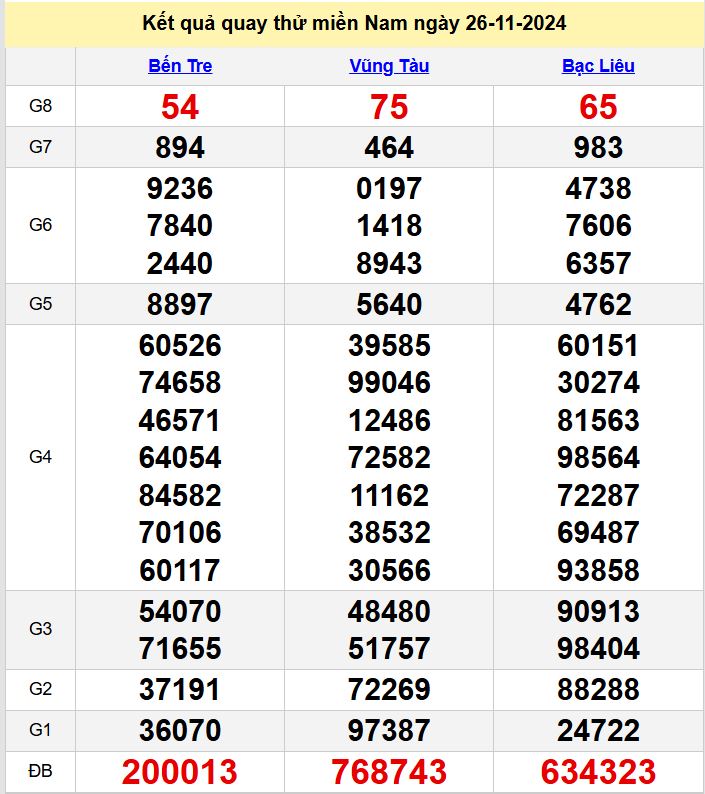The width and height of the screenshot is (705, 794).
Task: Select special prize number 634323
Action: point(598,772)
